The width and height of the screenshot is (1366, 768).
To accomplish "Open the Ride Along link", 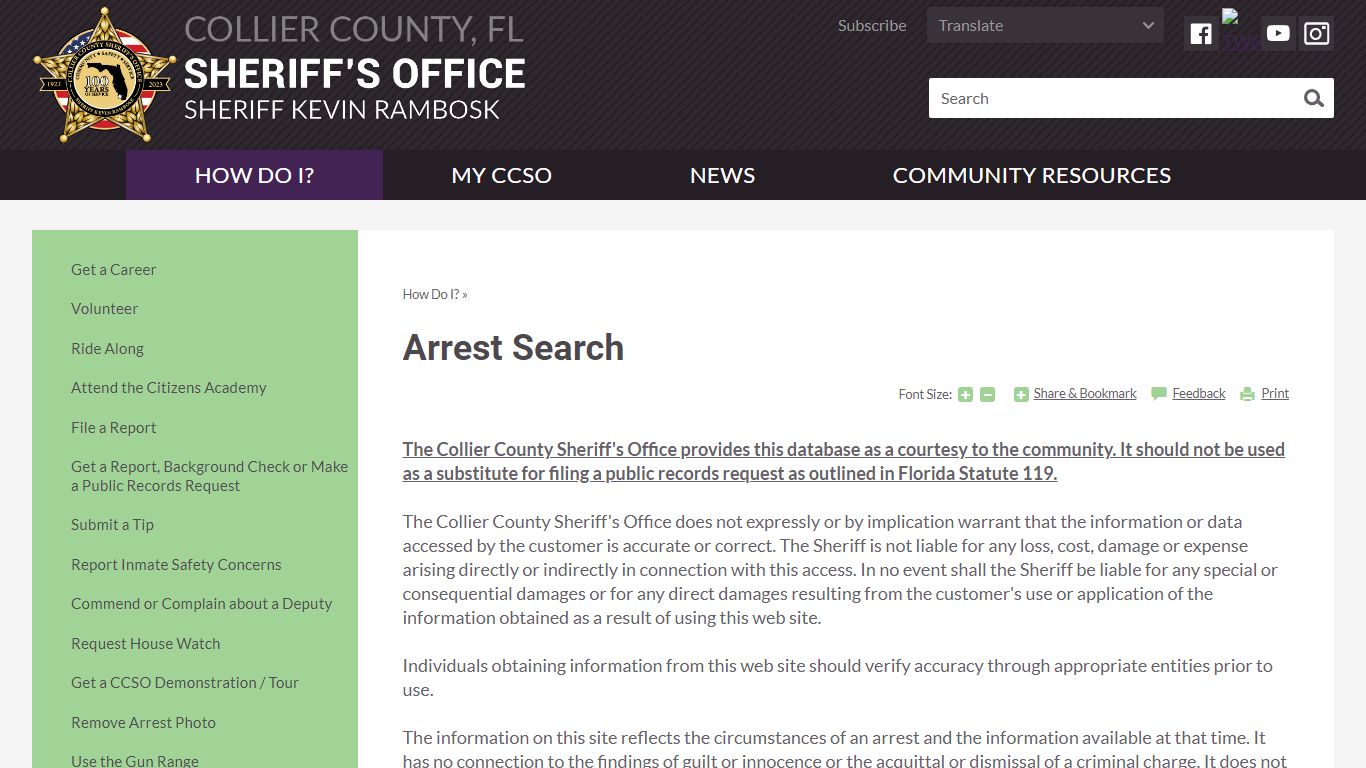I will pos(107,348).
